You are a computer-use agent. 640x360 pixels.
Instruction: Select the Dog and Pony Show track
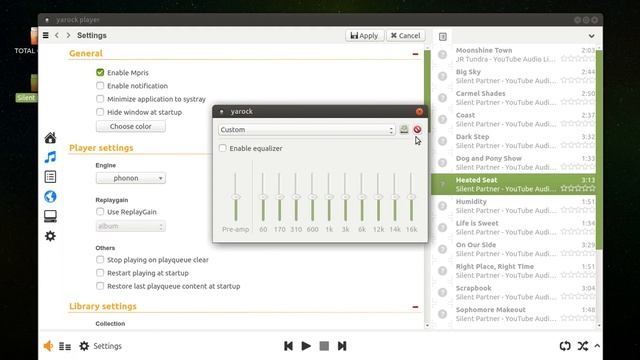pyautogui.click(x=513, y=162)
